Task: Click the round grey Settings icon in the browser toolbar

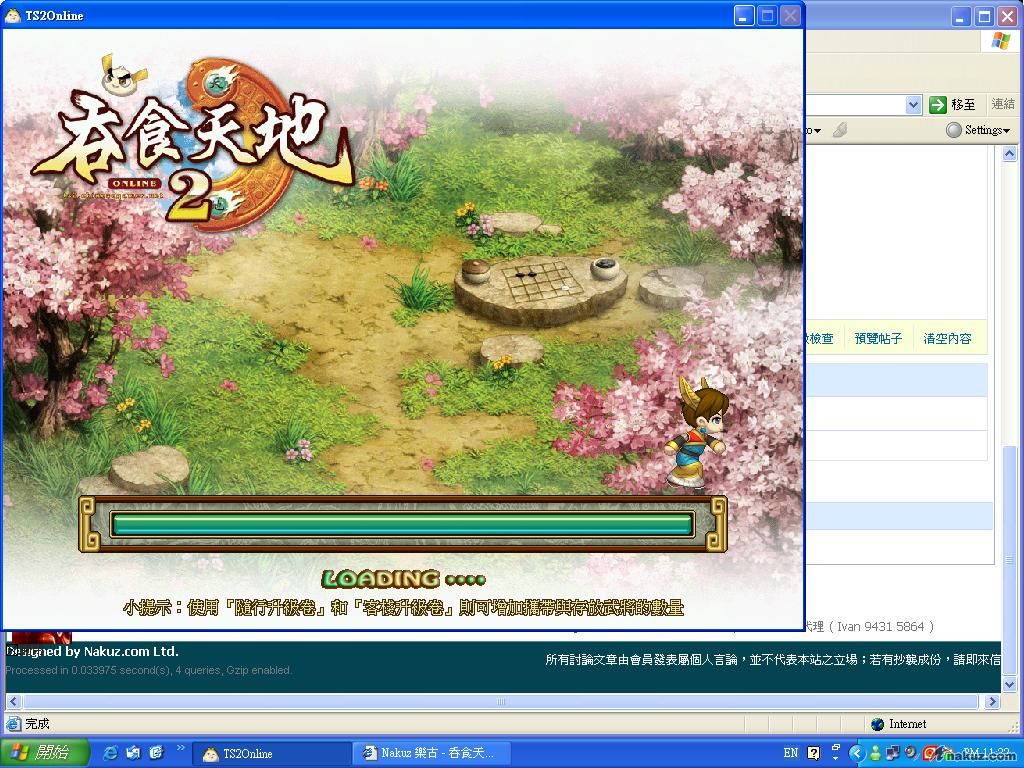Action: 953,130
